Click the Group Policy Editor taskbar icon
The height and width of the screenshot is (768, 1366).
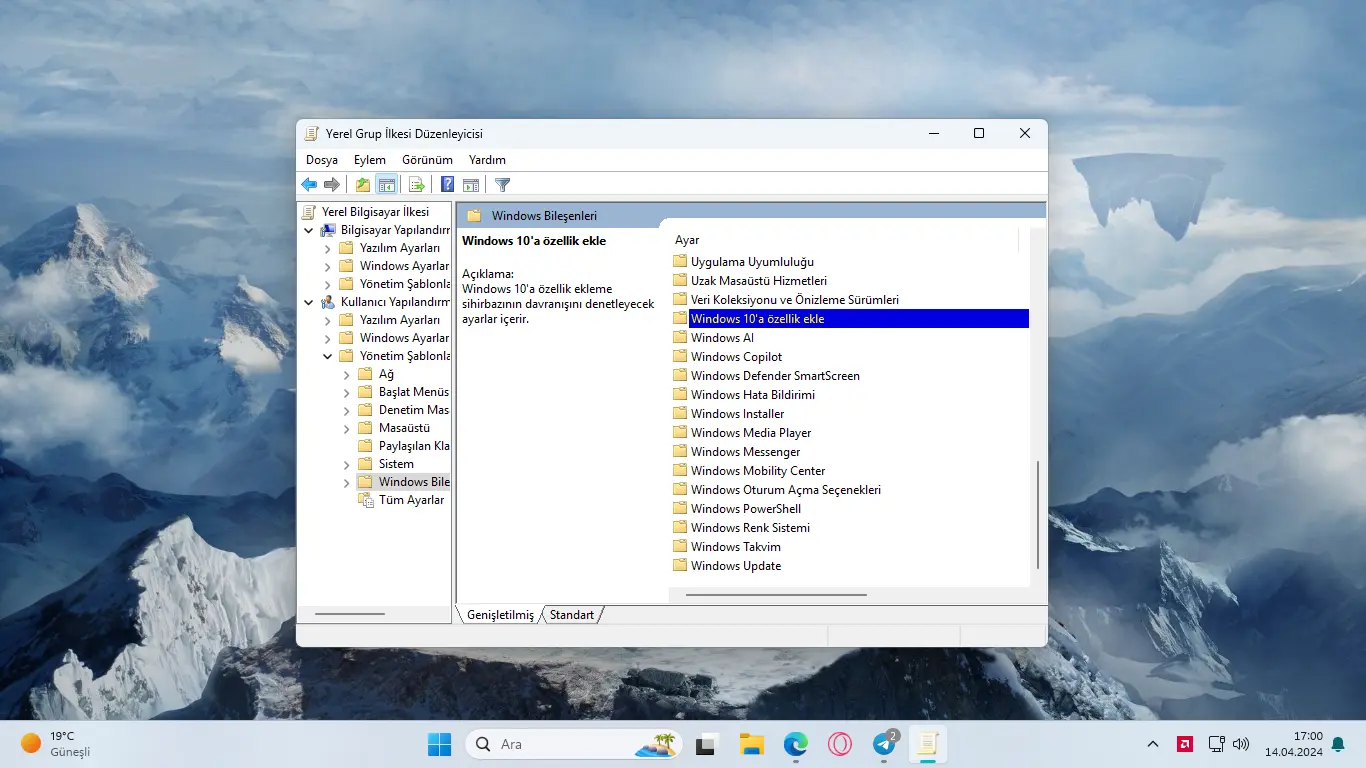tap(928, 744)
